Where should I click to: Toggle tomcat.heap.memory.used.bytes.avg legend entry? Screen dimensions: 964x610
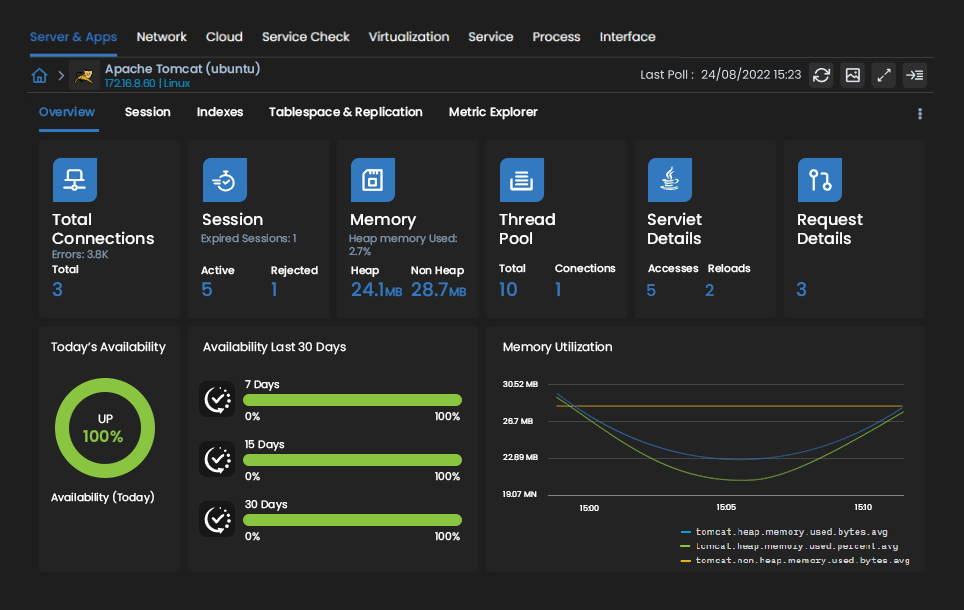click(x=784, y=532)
